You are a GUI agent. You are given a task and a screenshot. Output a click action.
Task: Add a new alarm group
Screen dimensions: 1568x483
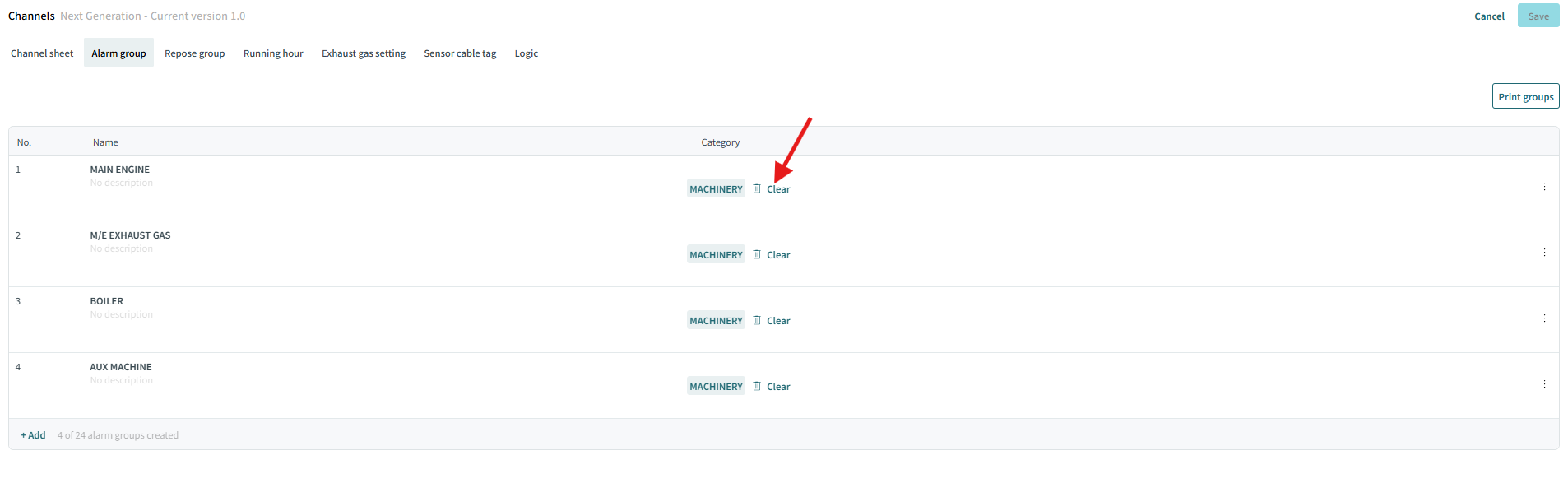pos(33,435)
